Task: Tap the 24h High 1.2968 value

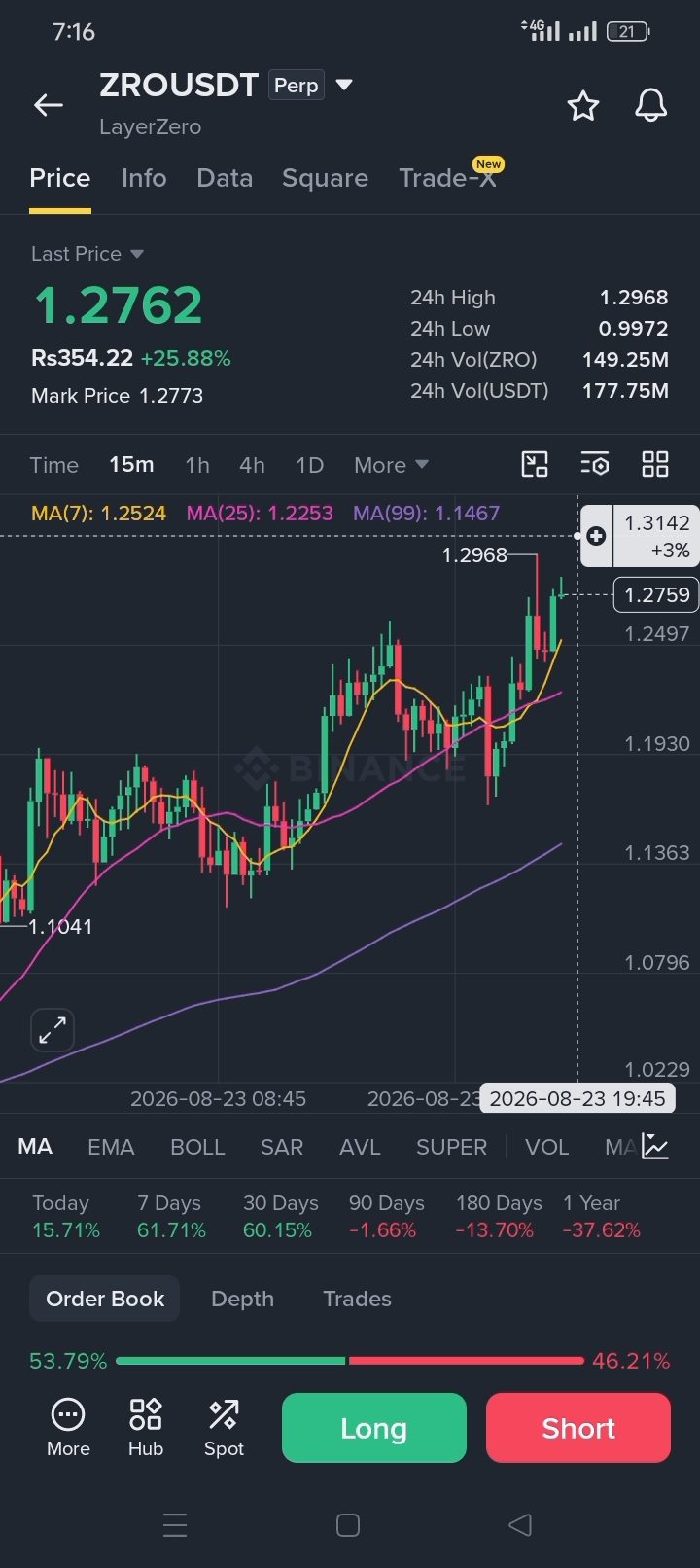Action: [634, 298]
